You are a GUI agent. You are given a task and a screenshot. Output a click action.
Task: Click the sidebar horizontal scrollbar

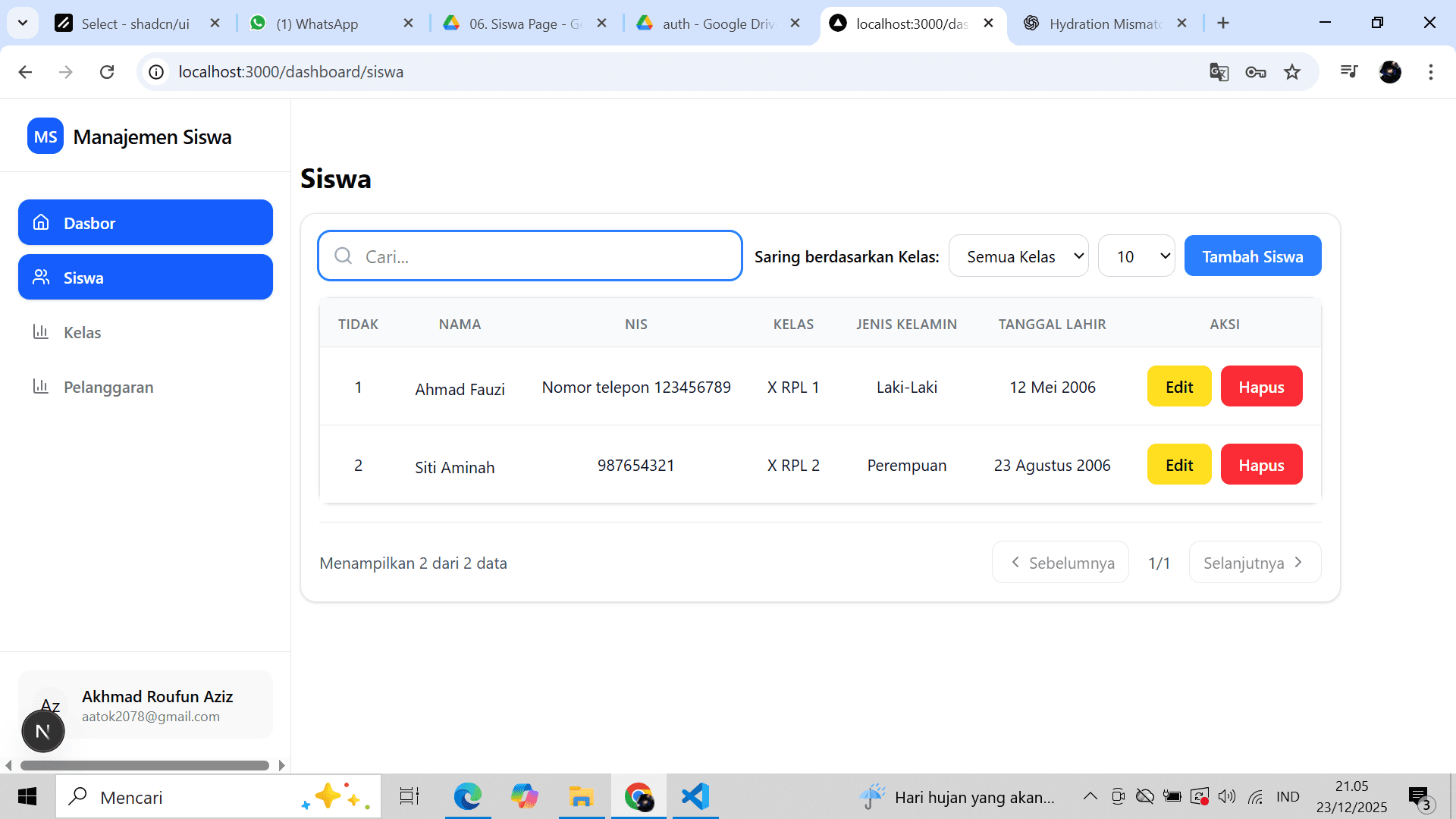pyautogui.click(x=145, y=765)
